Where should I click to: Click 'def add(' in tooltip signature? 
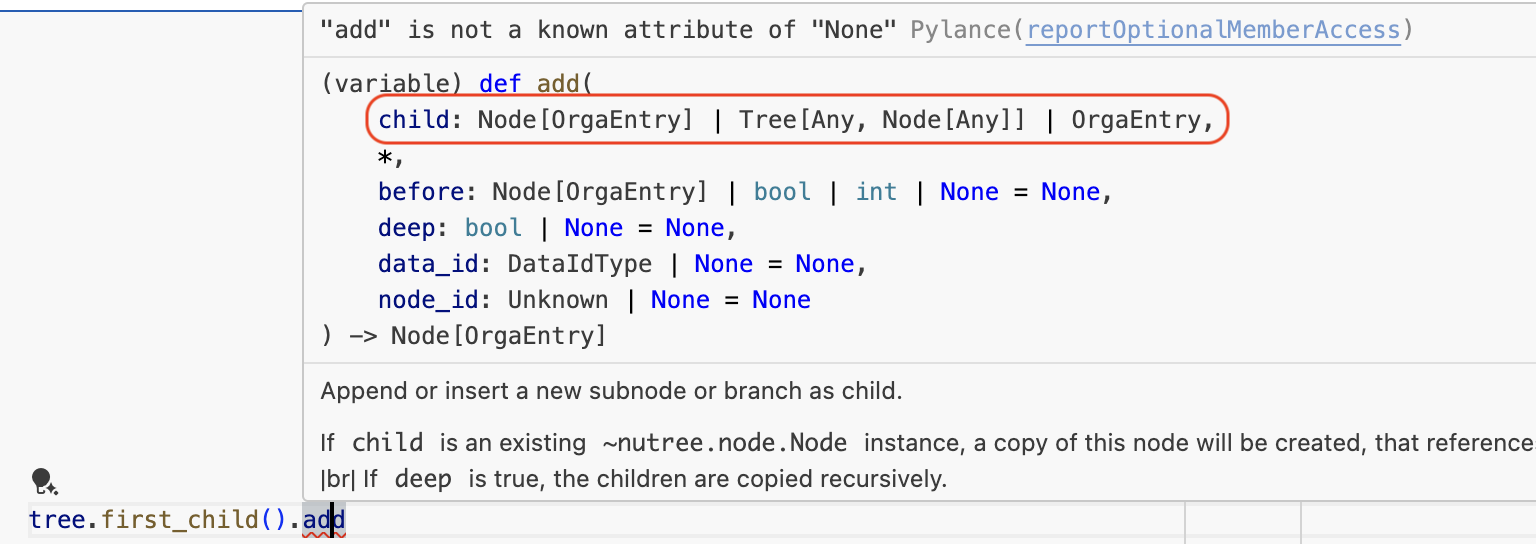click(536, 84)
